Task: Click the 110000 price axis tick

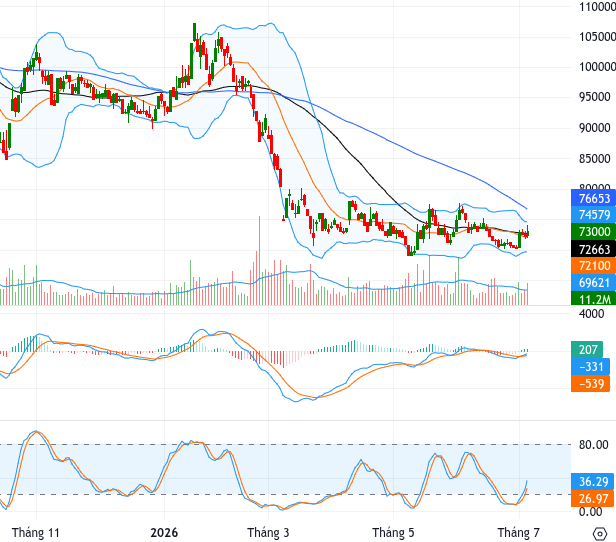Action: coord(597,7)
